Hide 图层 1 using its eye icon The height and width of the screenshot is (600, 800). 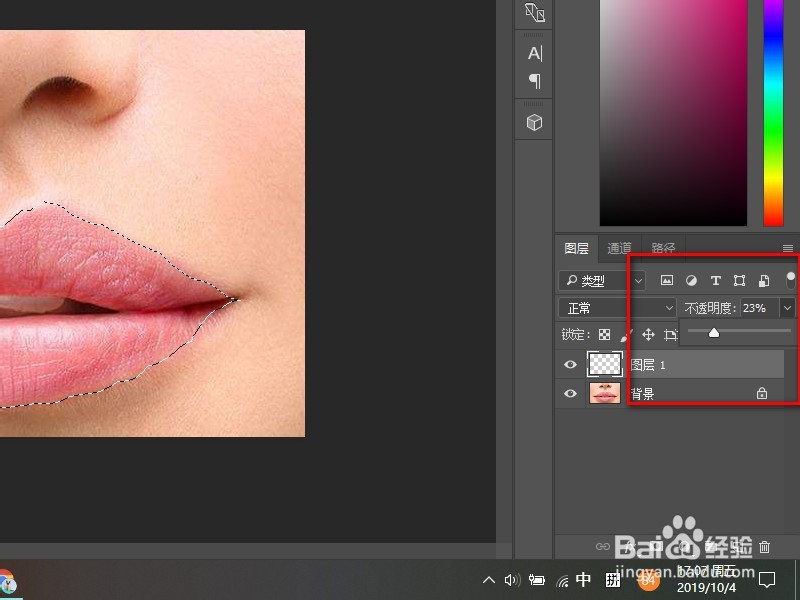pos(570,364)
